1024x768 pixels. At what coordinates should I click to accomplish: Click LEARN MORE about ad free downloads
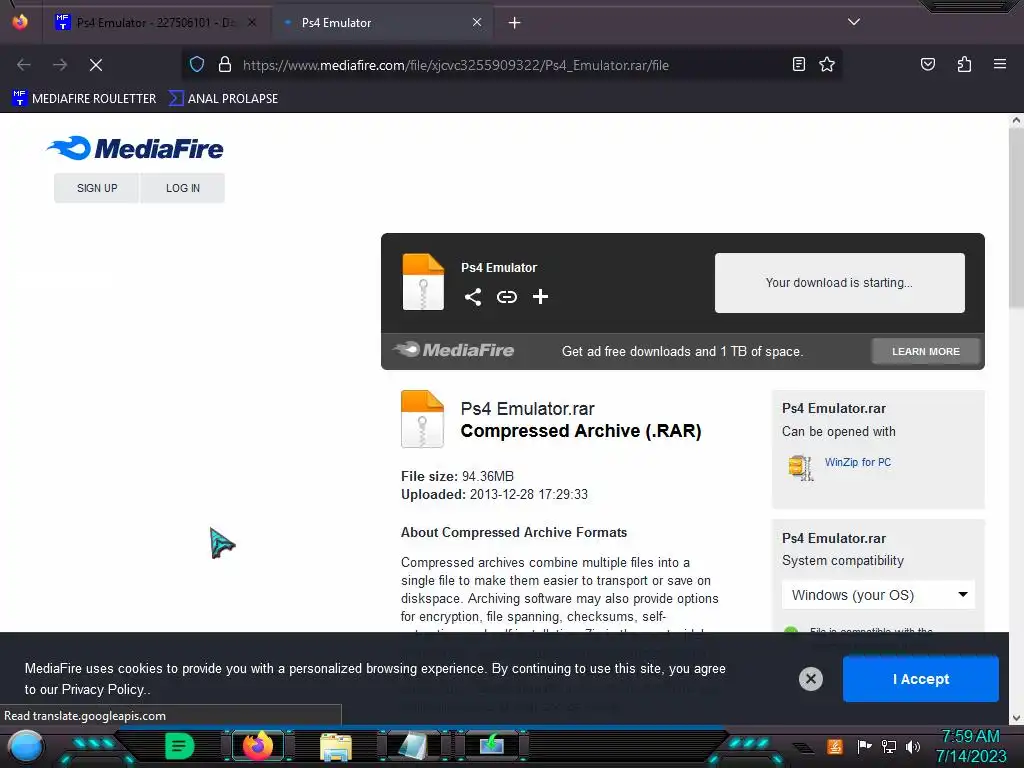coord(925,351)
